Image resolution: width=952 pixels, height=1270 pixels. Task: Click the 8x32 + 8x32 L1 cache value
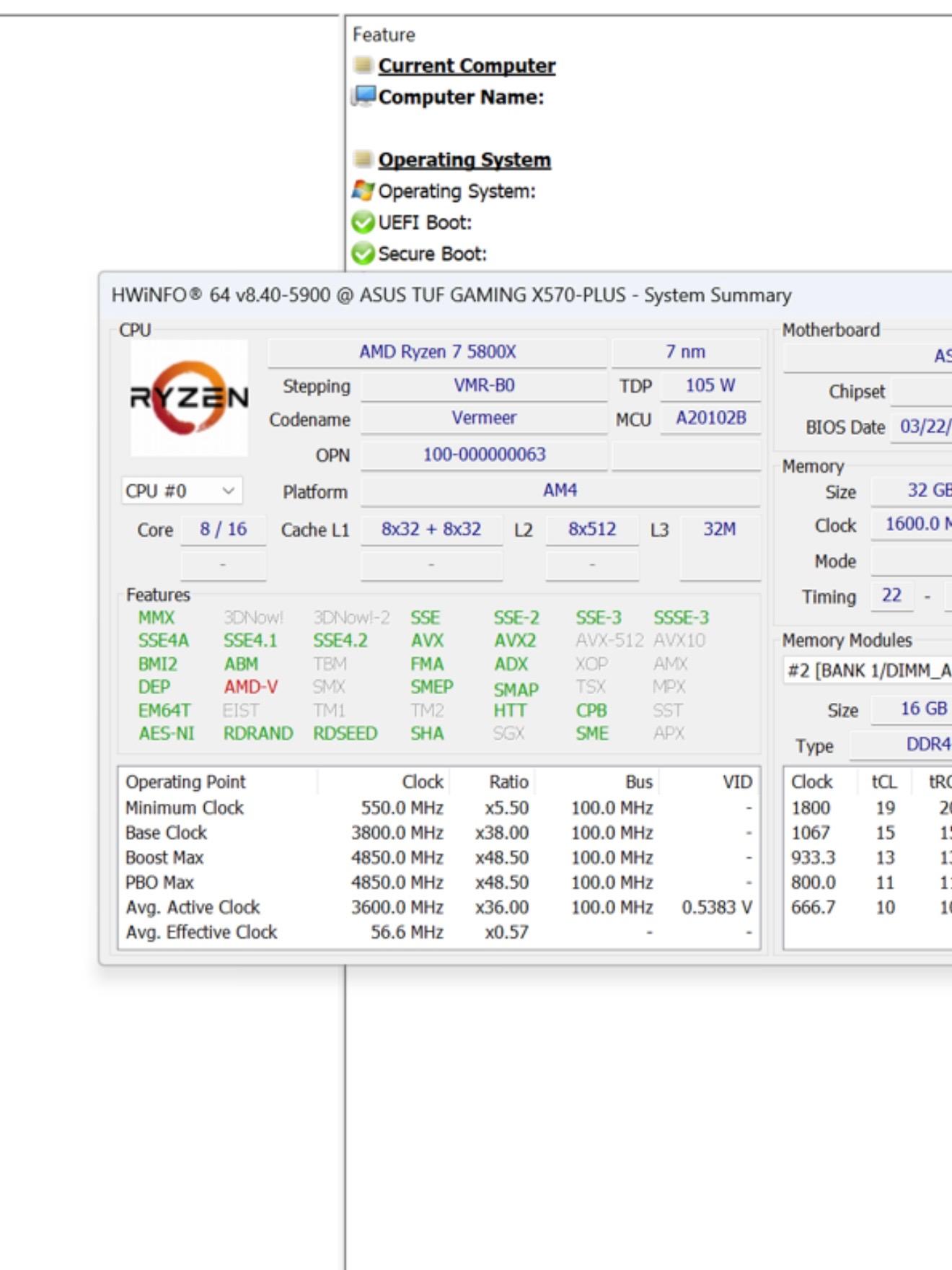pyautogui.click(x=431, y=530)
